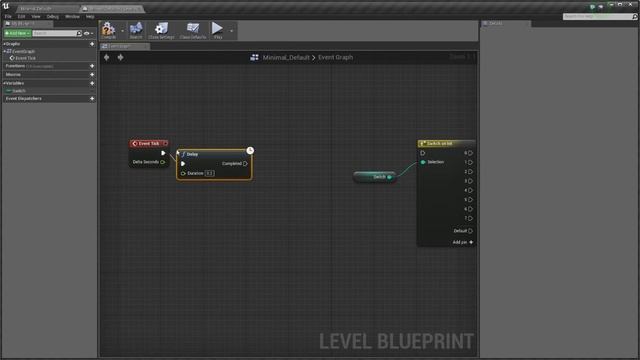Viewport: 640px width, 360px height.
Task: Add a new macro with Macros plus icon
Action: pyautogui.click(x=92, y=74)
